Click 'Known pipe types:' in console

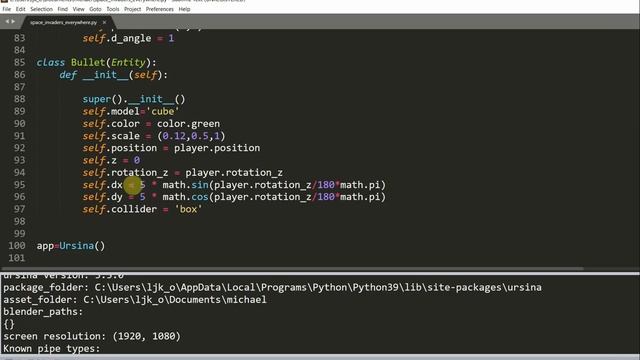tap(51, 349)
